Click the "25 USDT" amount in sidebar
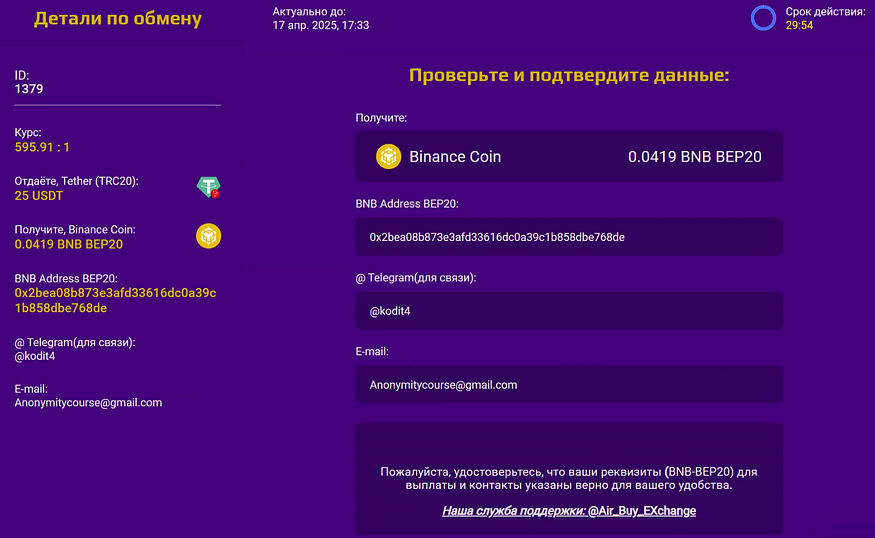 [39, 196]
